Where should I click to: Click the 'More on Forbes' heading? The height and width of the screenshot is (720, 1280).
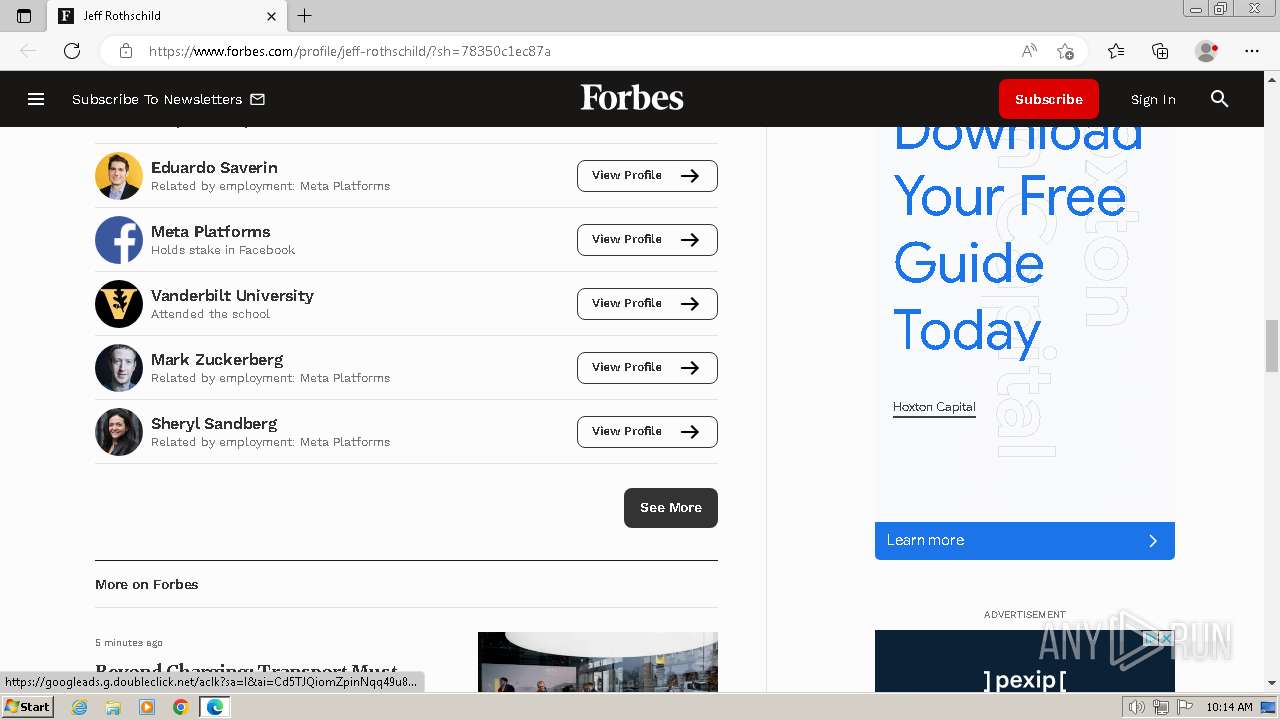coord(147,584)
